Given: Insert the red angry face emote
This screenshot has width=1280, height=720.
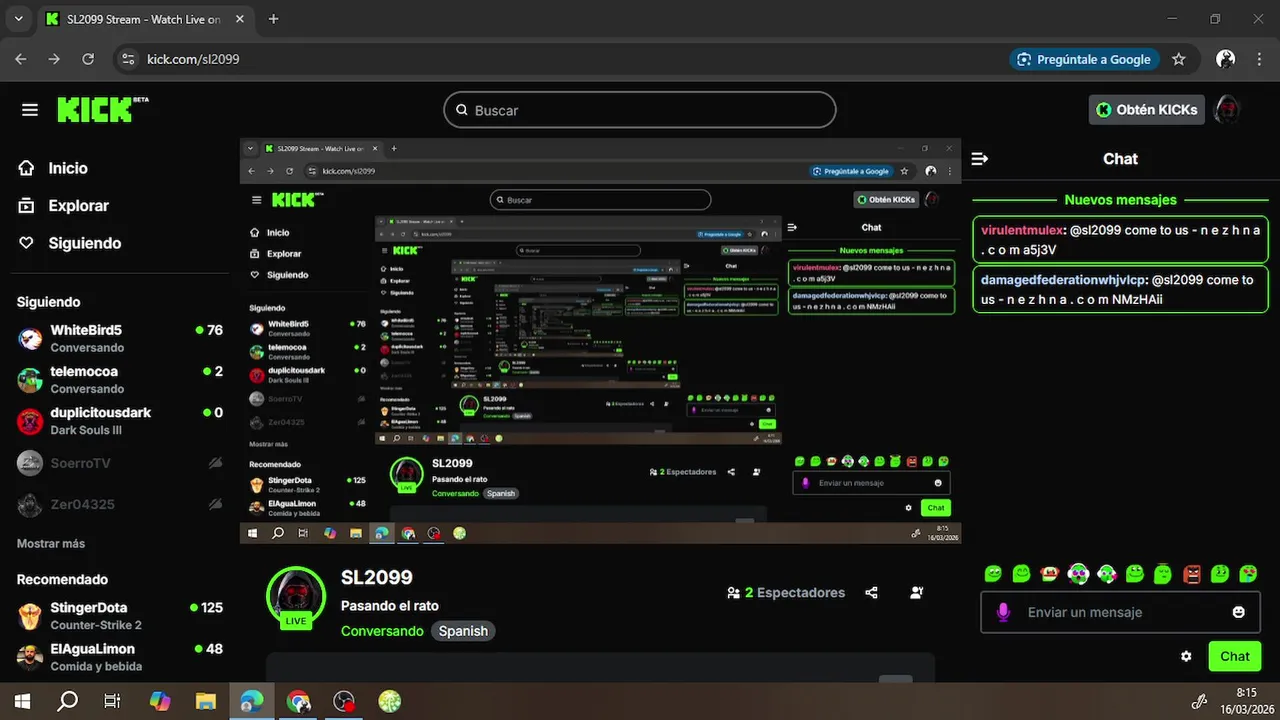Looking at the screenshot, I should (1192, 574).
